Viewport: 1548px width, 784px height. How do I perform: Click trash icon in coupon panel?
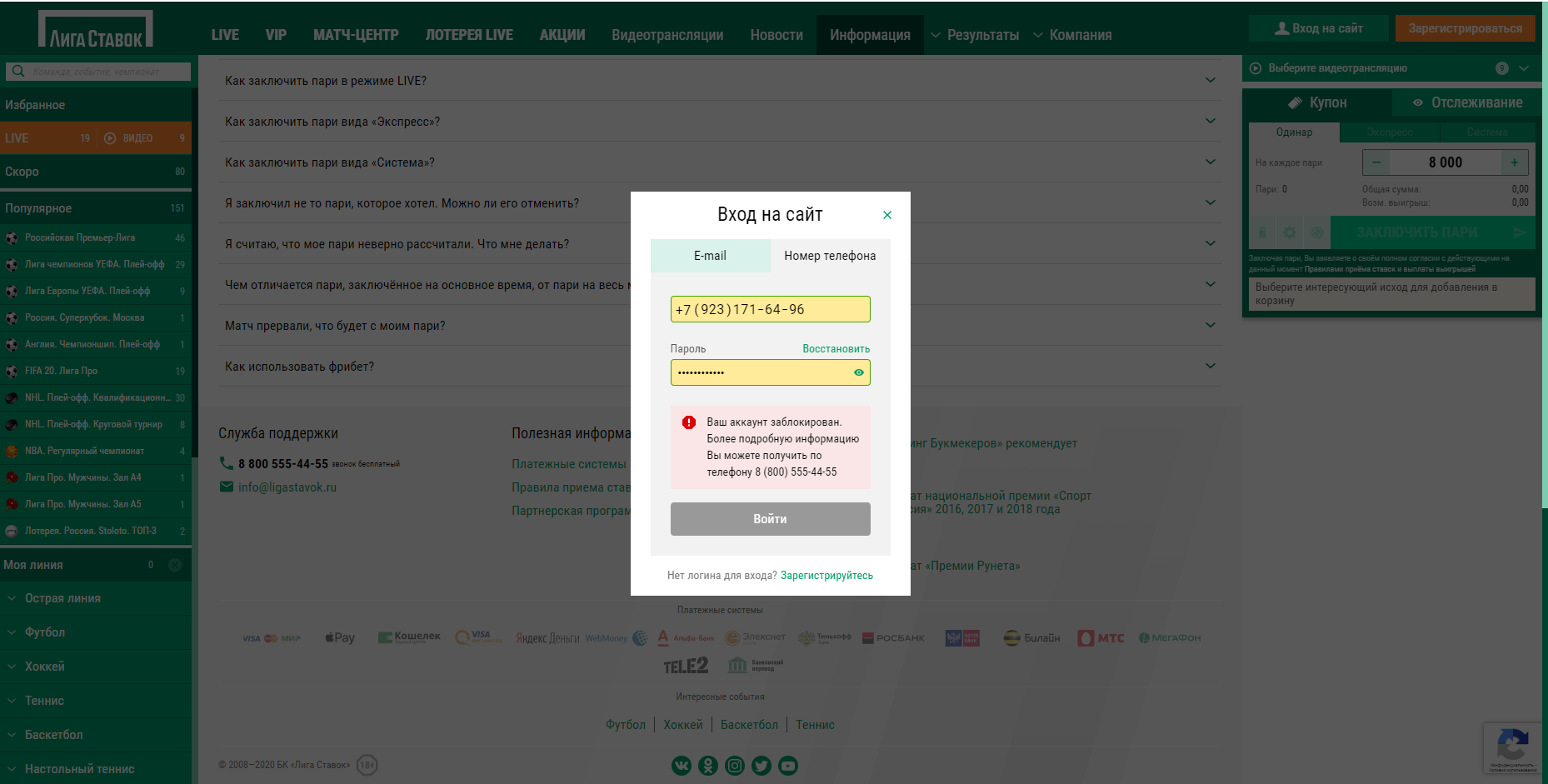(x=1261, y=232)
